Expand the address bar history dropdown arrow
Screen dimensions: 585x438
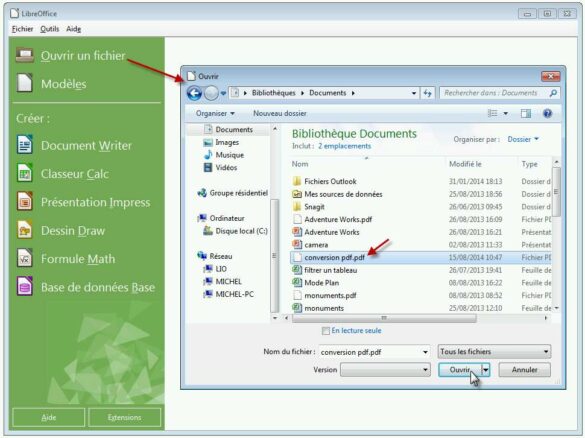click(x=414, y=93)
